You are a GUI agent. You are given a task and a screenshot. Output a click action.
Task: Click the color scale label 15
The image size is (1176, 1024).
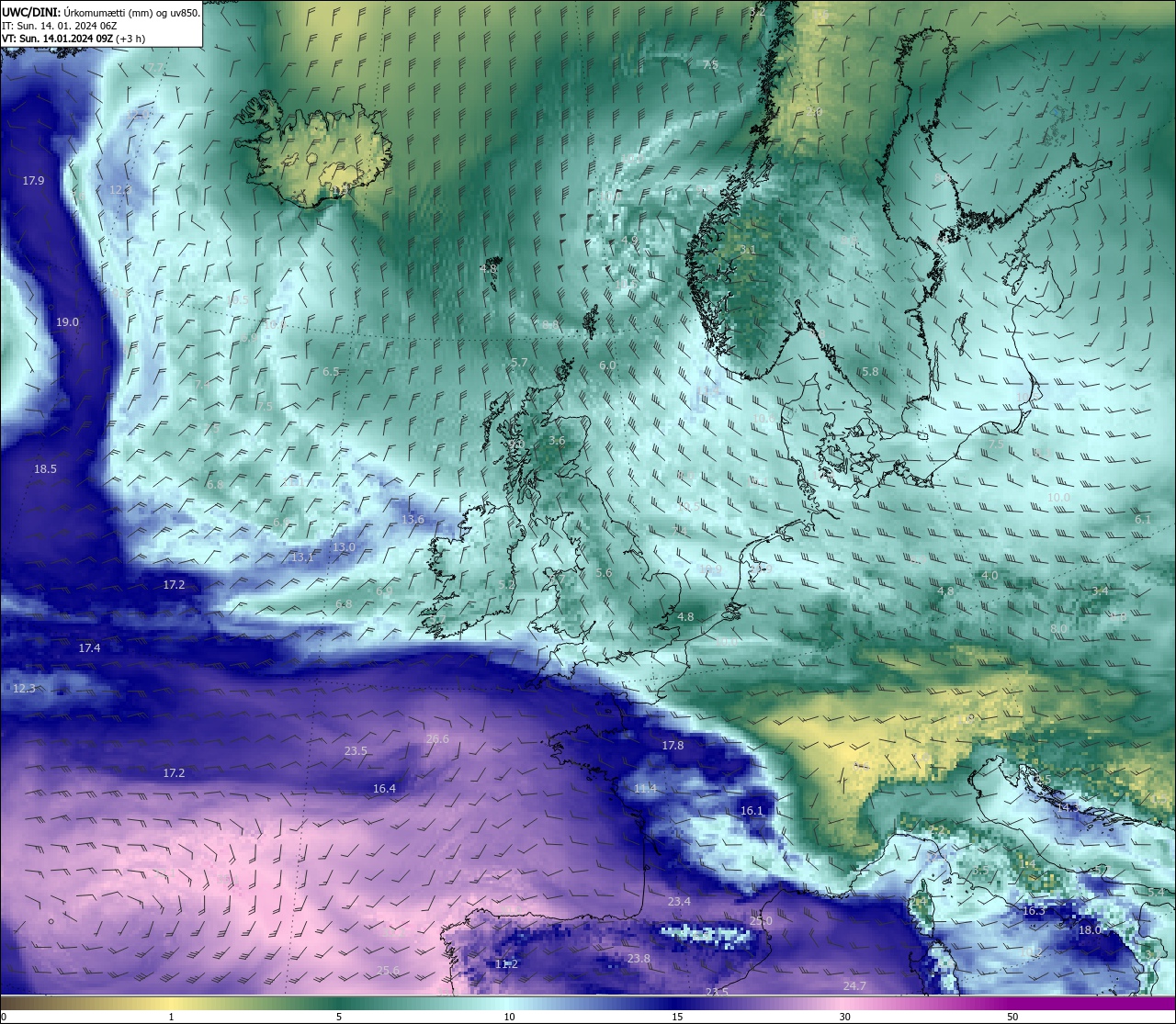(677, 1017)
